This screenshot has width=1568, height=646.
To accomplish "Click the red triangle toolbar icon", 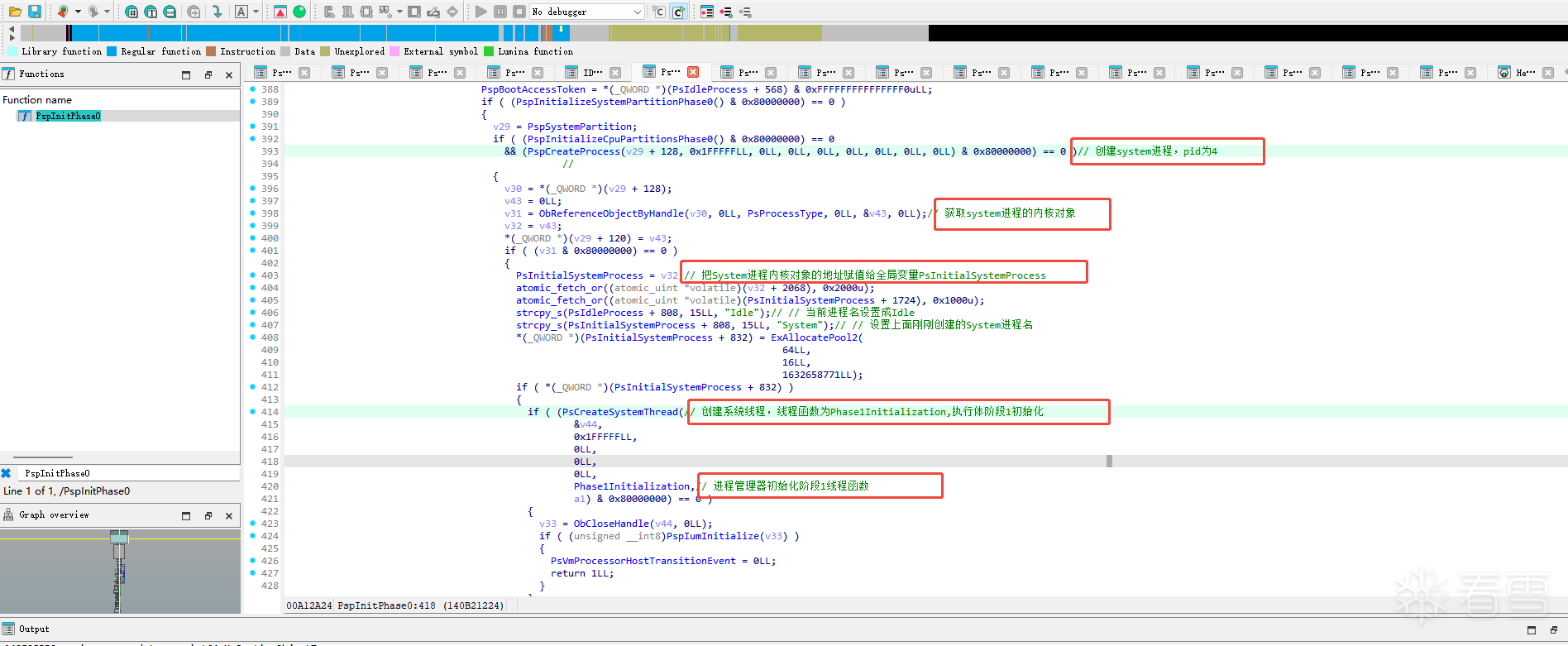I will pos(280,12).
